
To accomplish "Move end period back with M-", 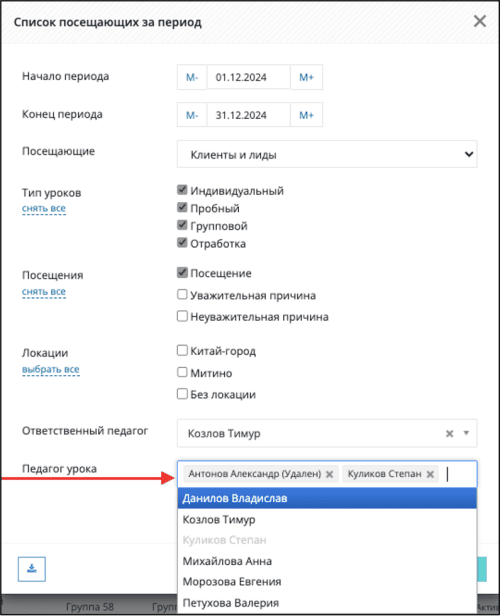I will click(x=192, y=115).
